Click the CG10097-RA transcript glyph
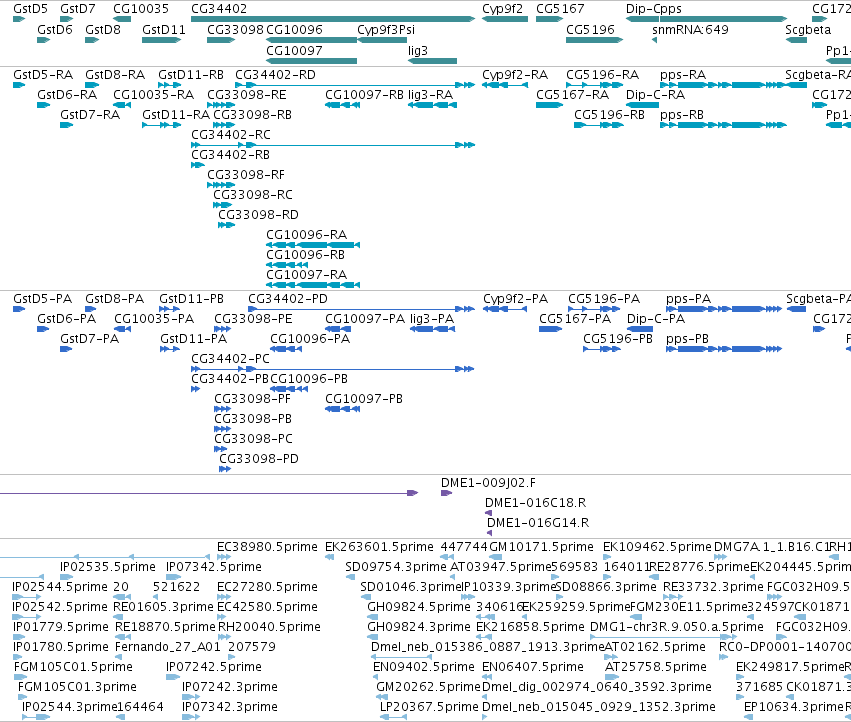 click(x=313, y=285)
